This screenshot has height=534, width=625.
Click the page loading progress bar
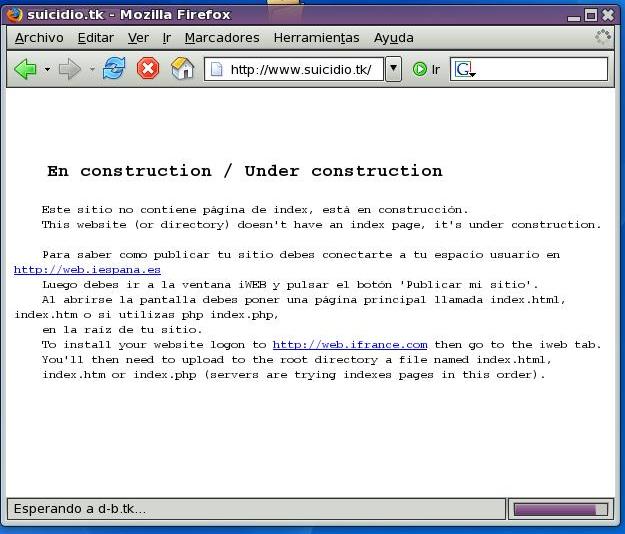[x=560, y=509]
